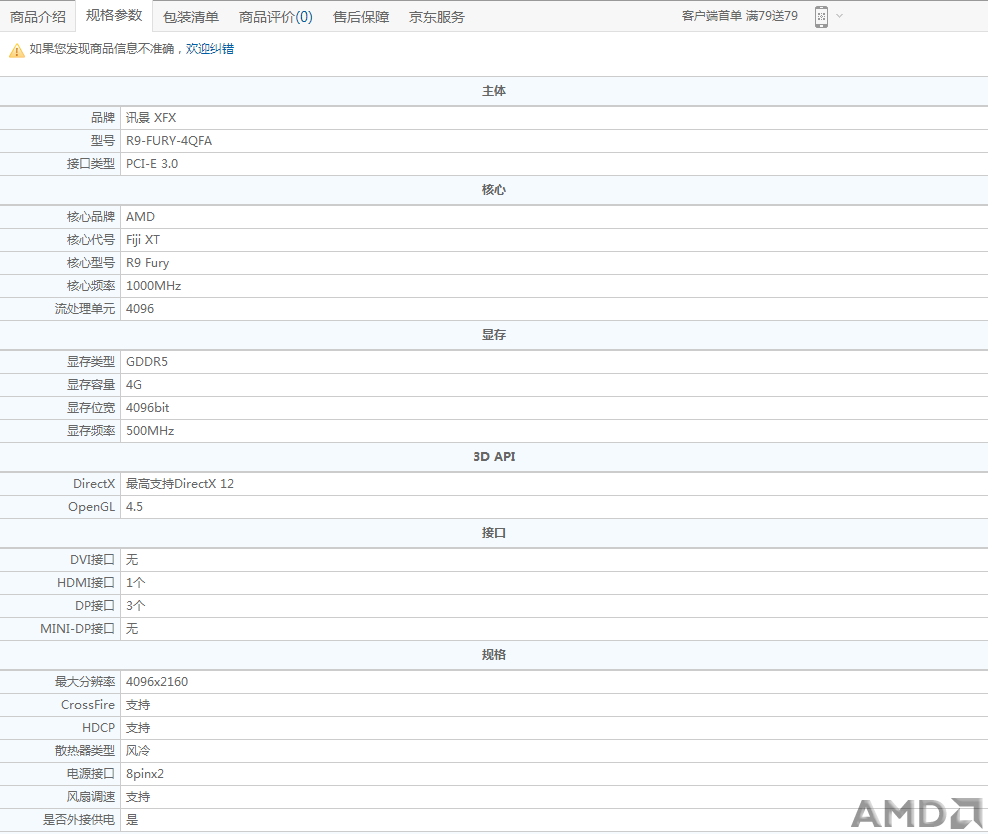Click DP接口 value 3个

135,606
